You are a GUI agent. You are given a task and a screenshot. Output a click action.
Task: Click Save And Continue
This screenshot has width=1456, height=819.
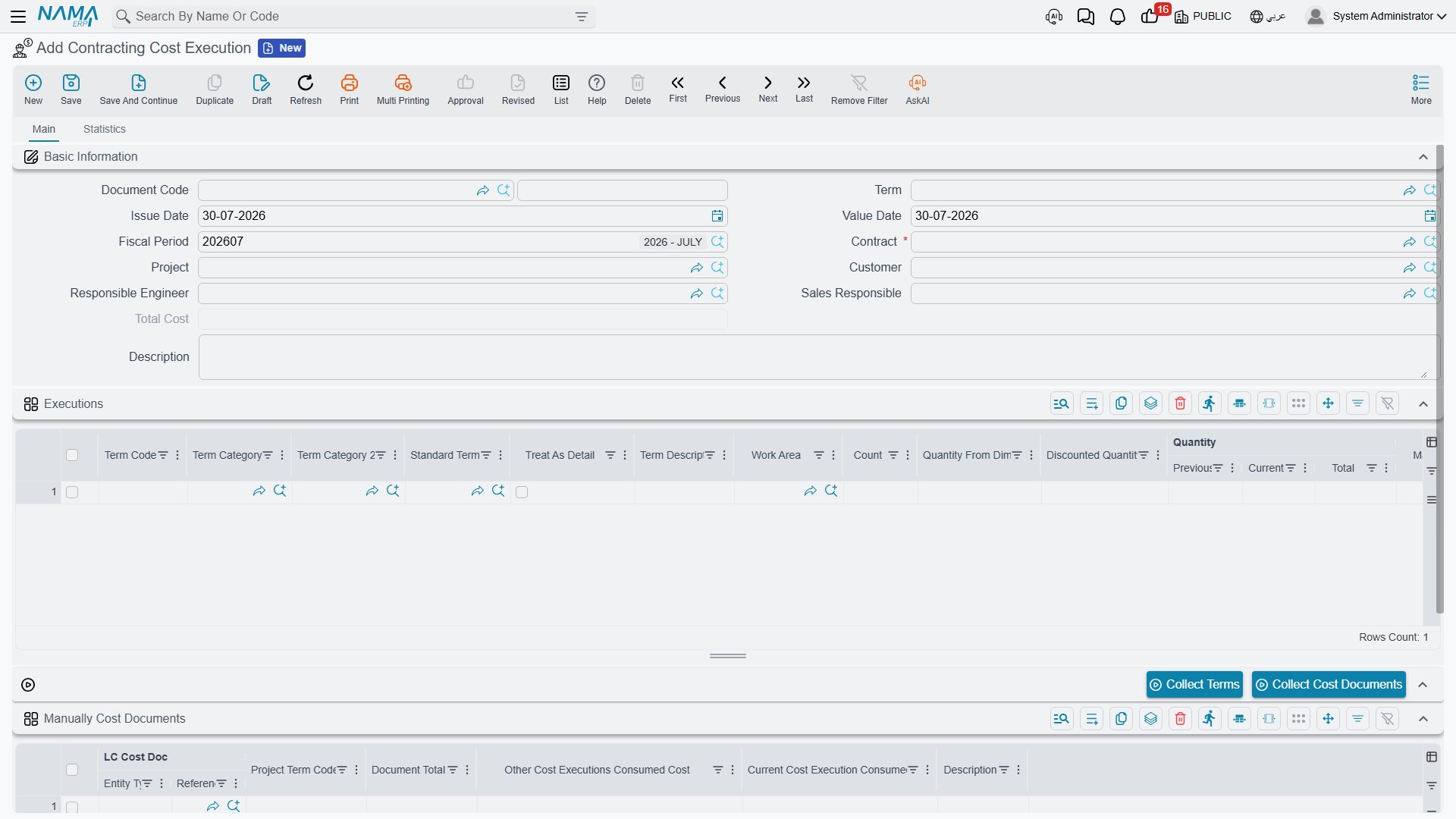[139, 89]
